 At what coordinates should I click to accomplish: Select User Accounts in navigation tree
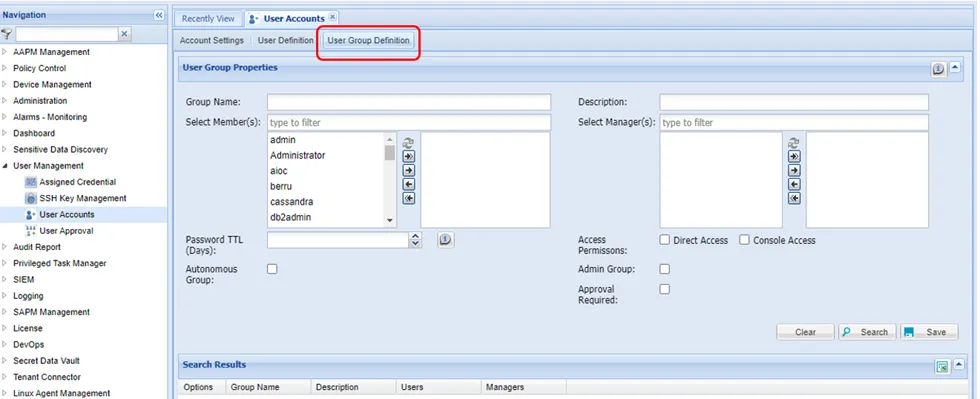[x=67, y=215]
